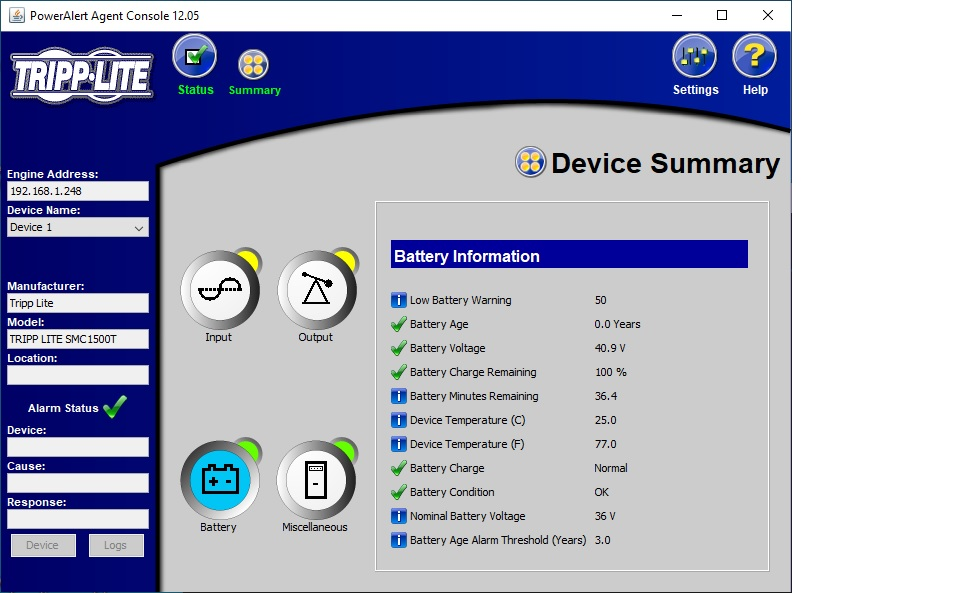Click the Engine Address field

coord(78,191)
